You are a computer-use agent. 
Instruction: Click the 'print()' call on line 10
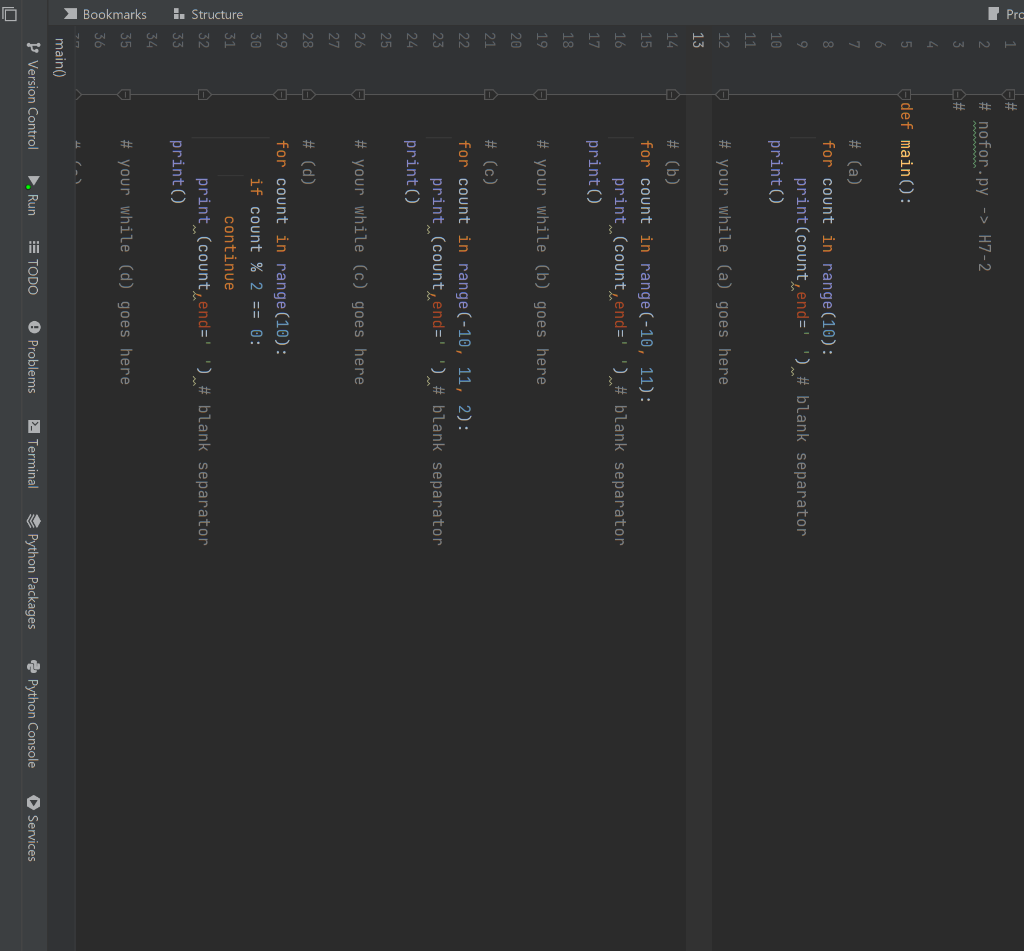(775, 171)
